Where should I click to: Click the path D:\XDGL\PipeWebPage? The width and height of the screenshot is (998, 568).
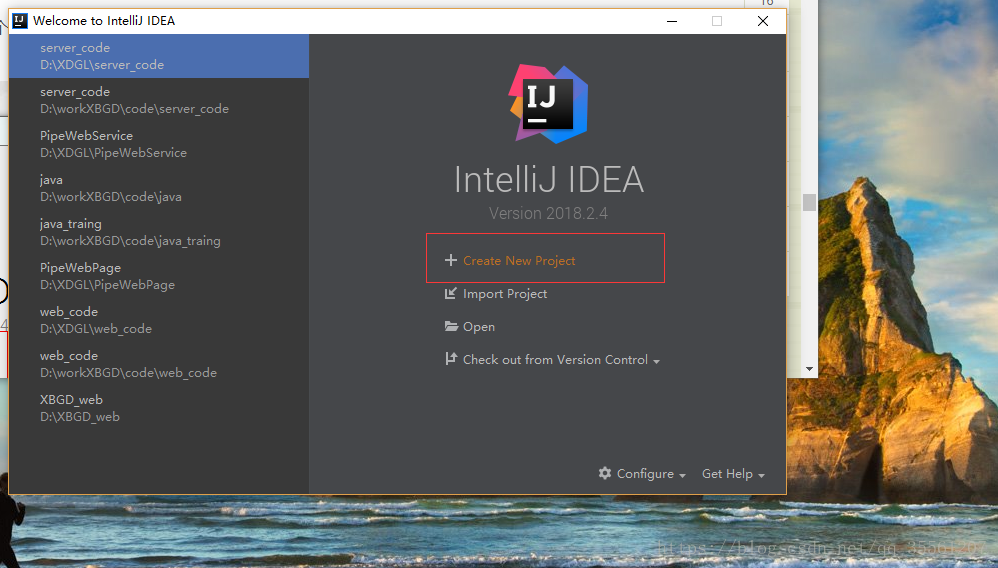[108, 285]
